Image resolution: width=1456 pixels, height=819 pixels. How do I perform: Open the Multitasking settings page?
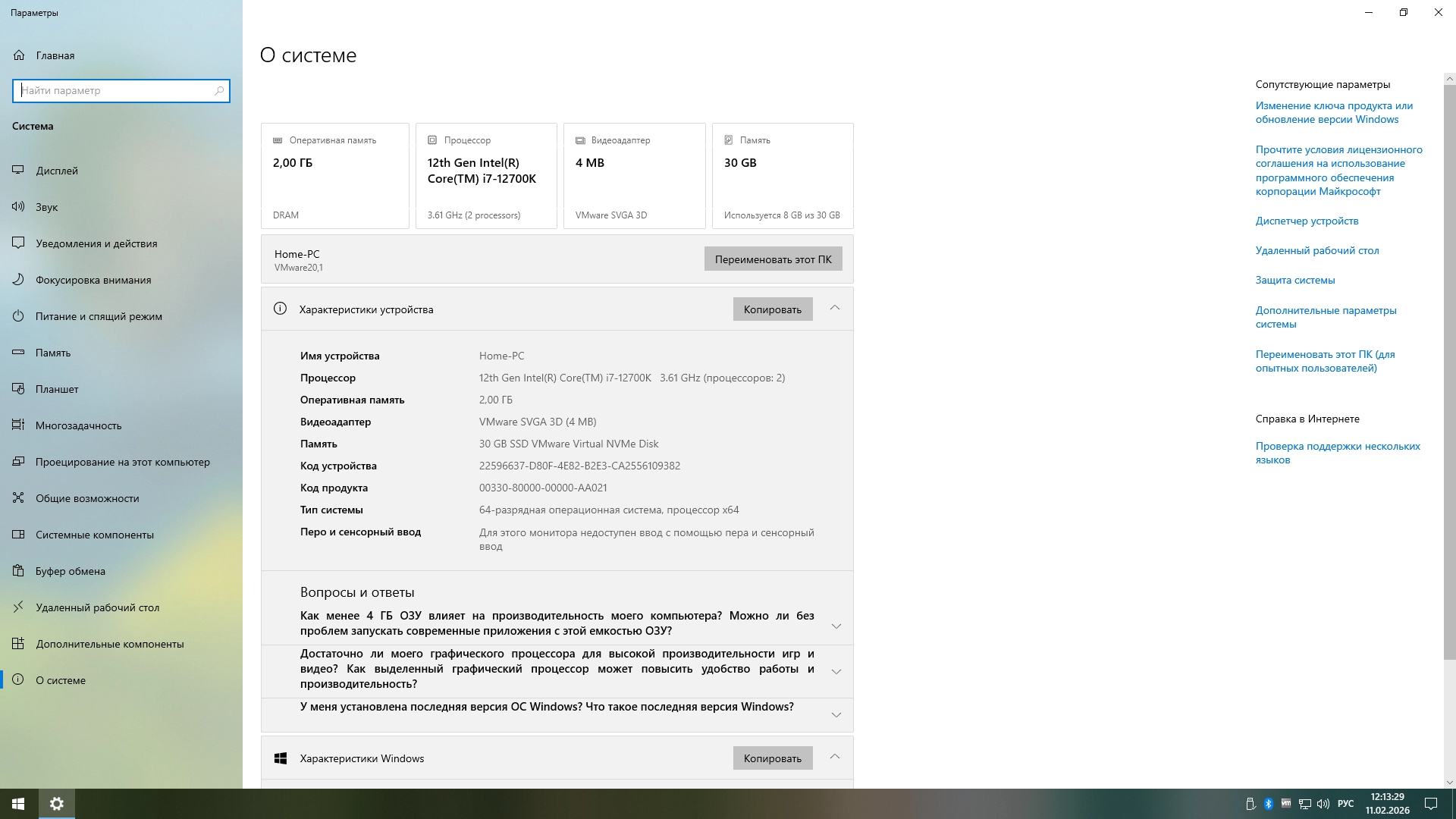click(78, 425)
